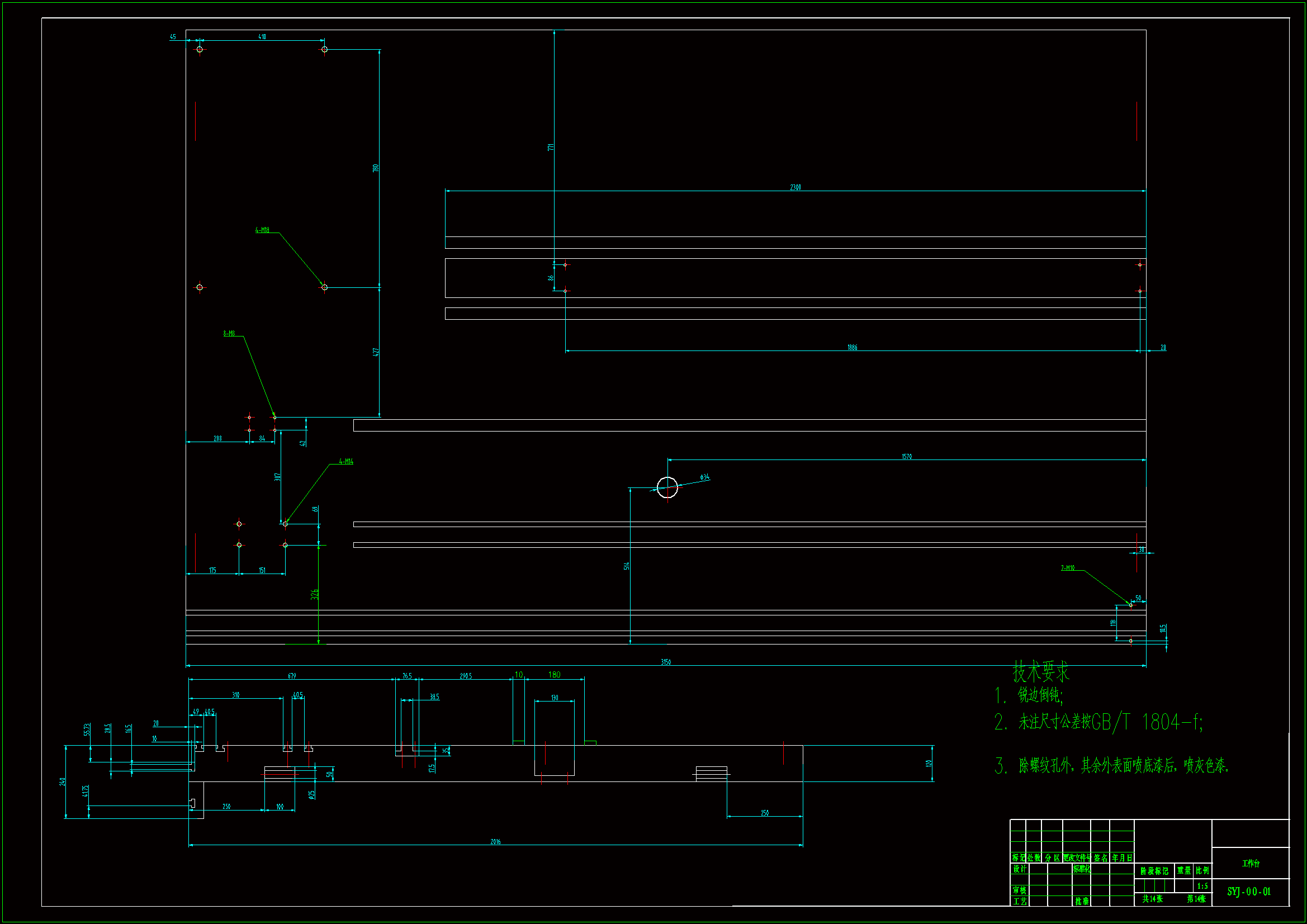Click the 2016 dimension in the side view
The width and height of the screenshot is (1307, 924).
pyautogui.click(x=495, y=841)
